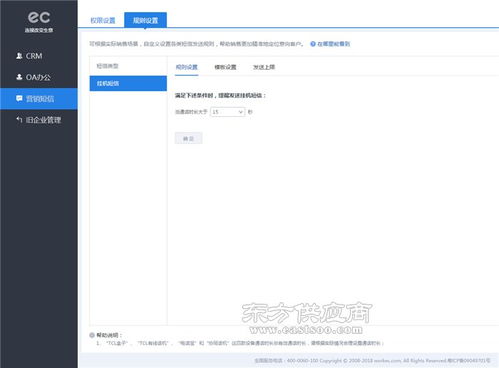Go to 旧企业管理 in sidebar

[x=39, y=120]
